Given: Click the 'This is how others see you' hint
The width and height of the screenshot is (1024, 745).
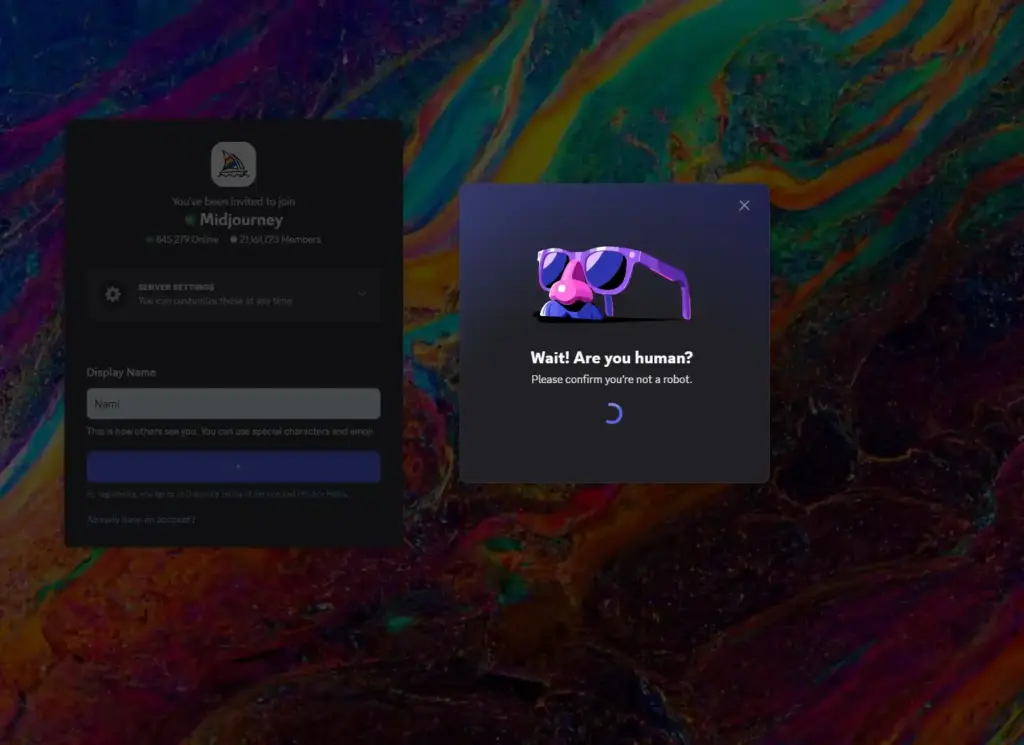Looking at the screenshot, I should 230,432.
